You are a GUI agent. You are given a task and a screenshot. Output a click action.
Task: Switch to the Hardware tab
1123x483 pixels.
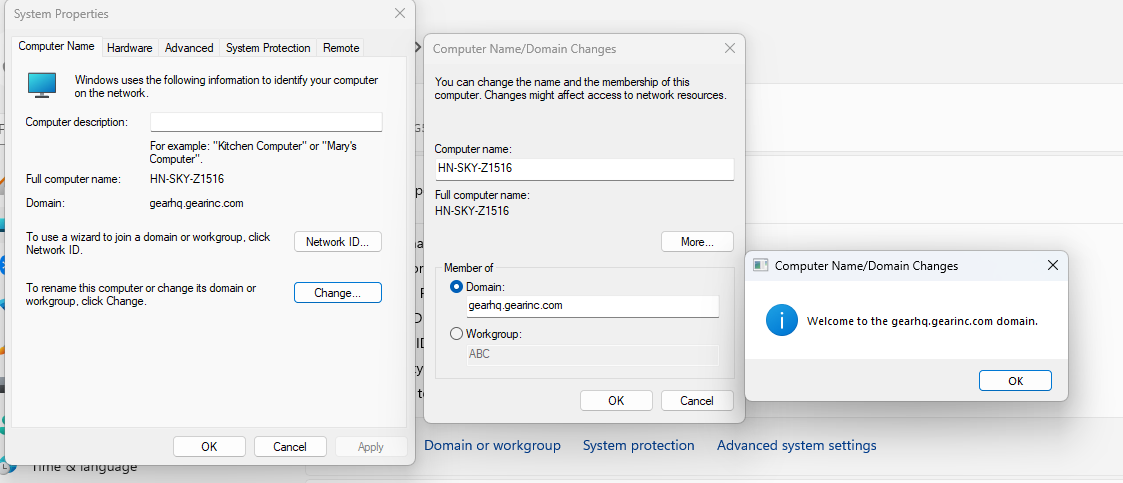130,47
